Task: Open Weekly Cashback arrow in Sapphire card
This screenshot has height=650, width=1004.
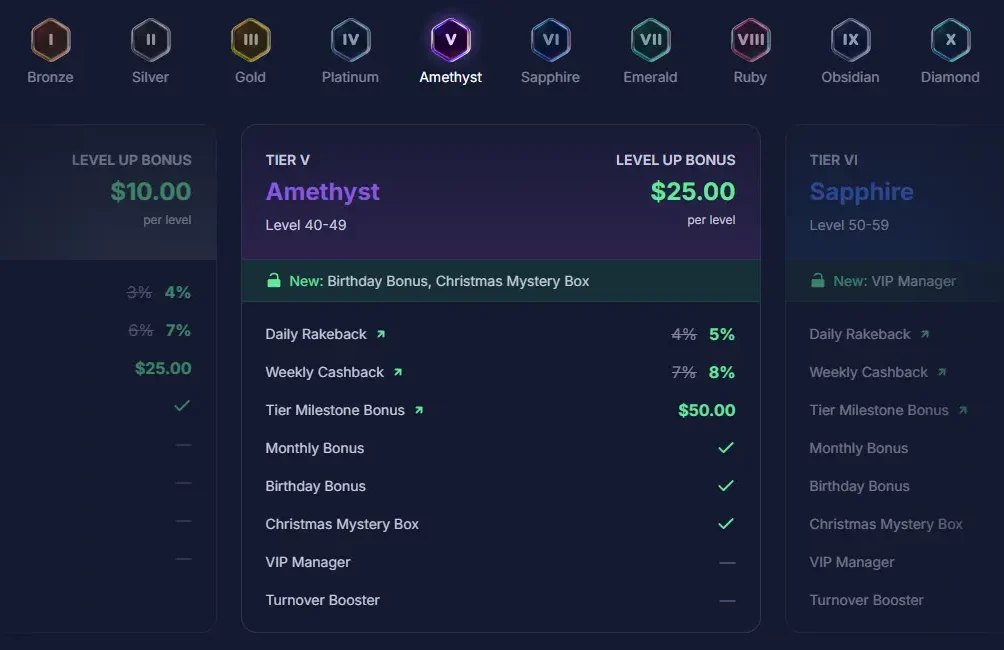Action: click(x=942, y=372)
